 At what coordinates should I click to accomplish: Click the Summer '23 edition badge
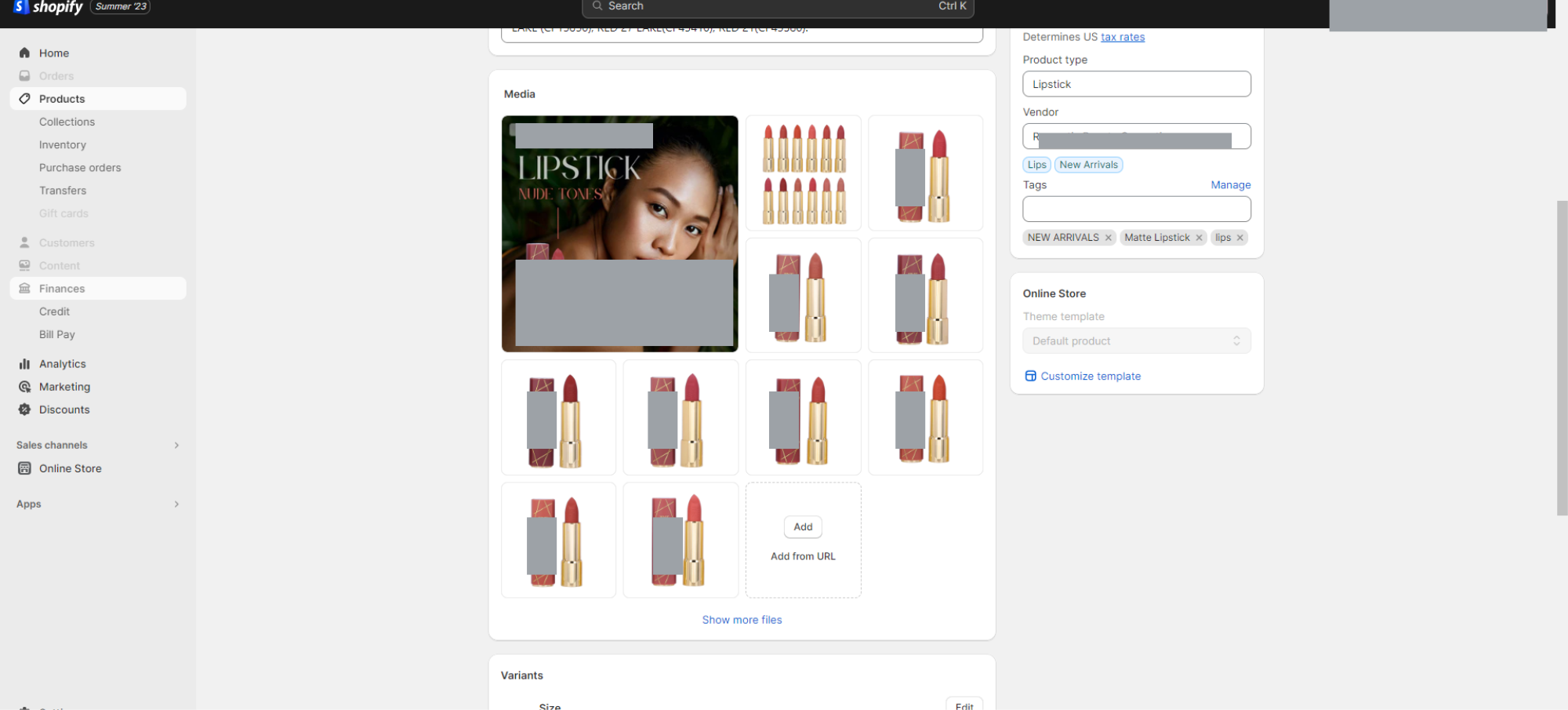click(121, 6)
